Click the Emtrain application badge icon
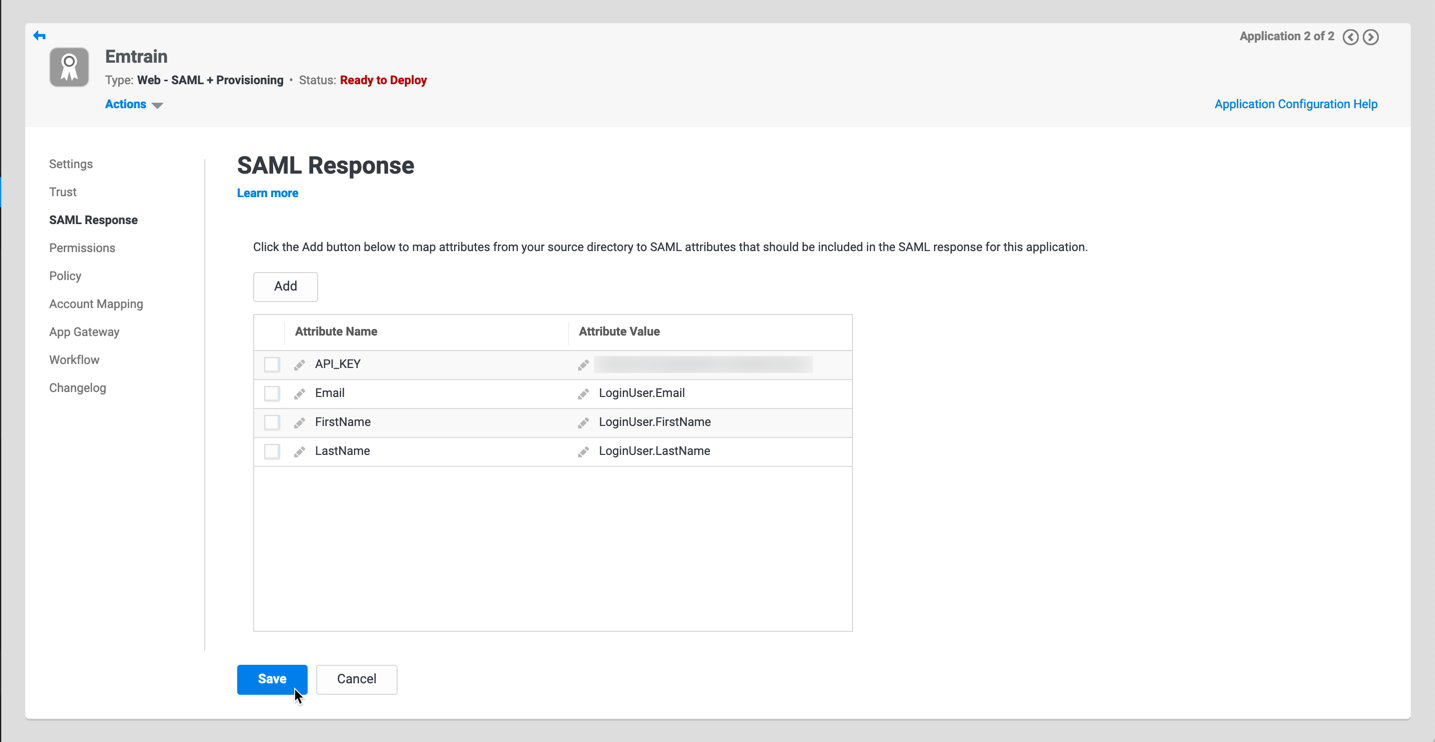The image size is (1435, 742). coord(68,67)
